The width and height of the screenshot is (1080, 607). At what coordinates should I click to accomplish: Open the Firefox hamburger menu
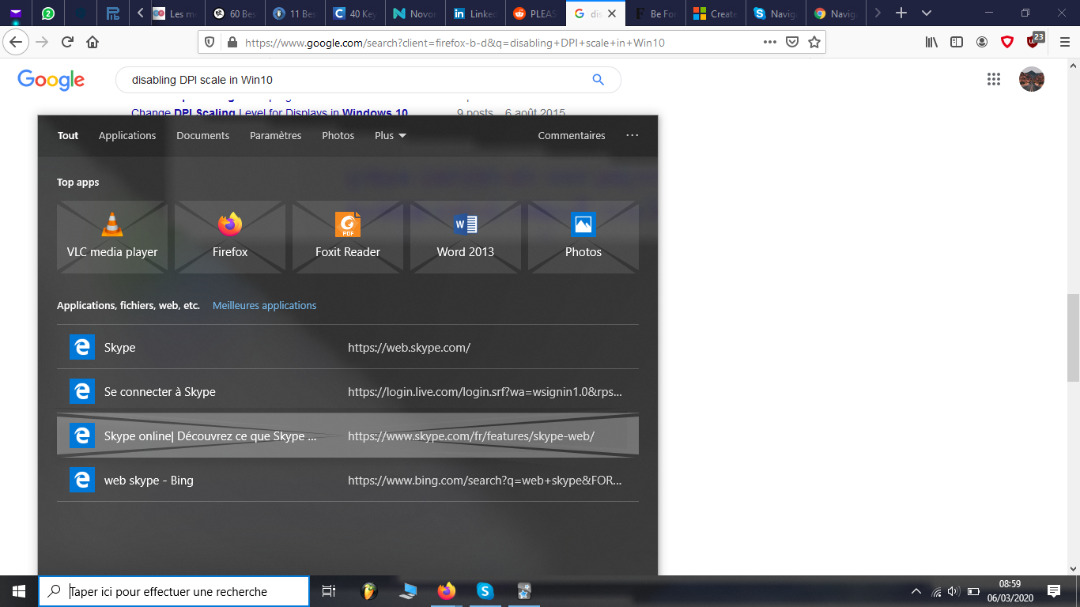click(1065, 42)
